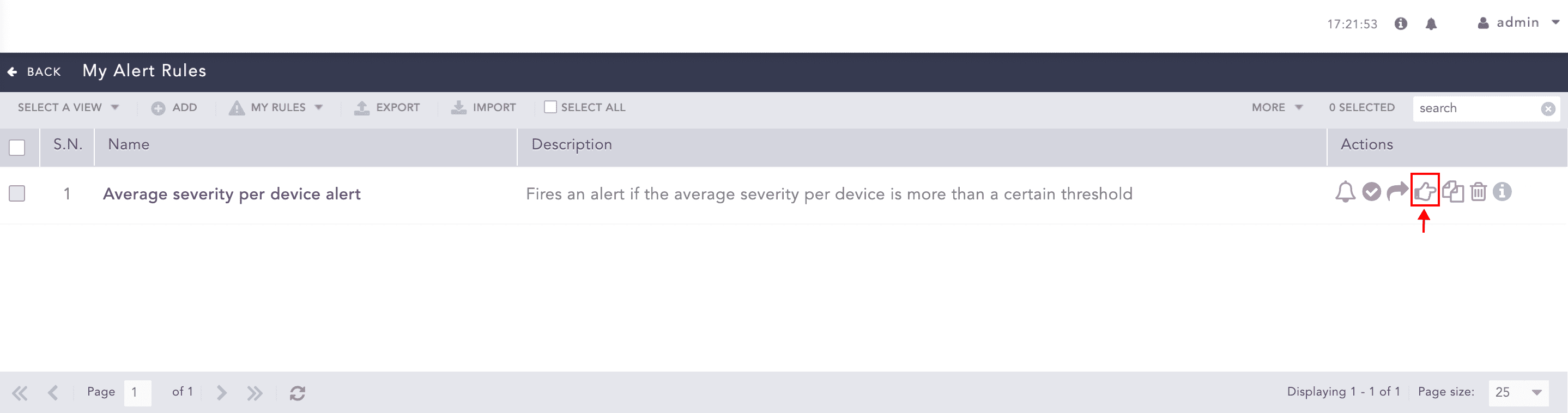Screen dimensions: 1568x413
Task: Open the More dropdown menu
Action: pyautogui.click(x=1276, y=108)
